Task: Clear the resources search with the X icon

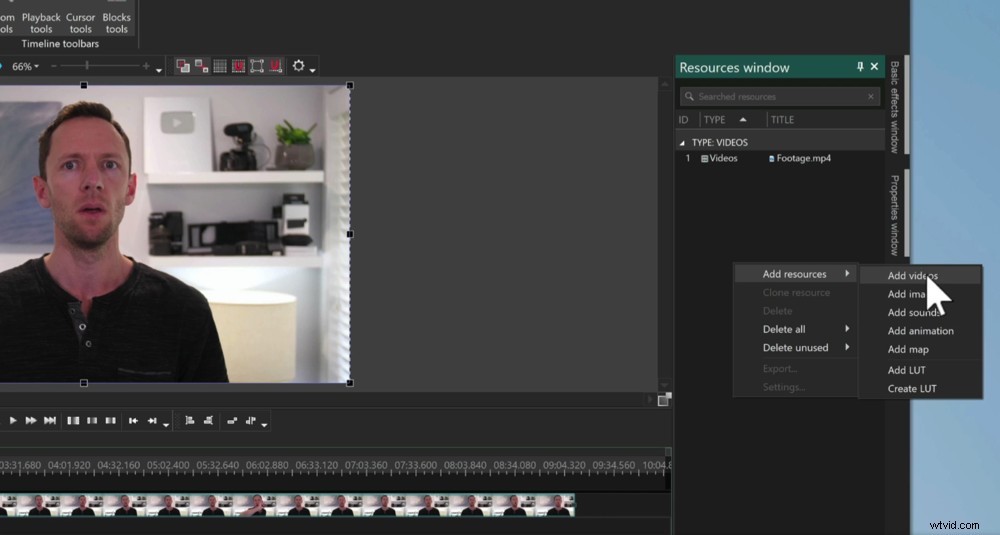Action: click(x=871, y=97)
